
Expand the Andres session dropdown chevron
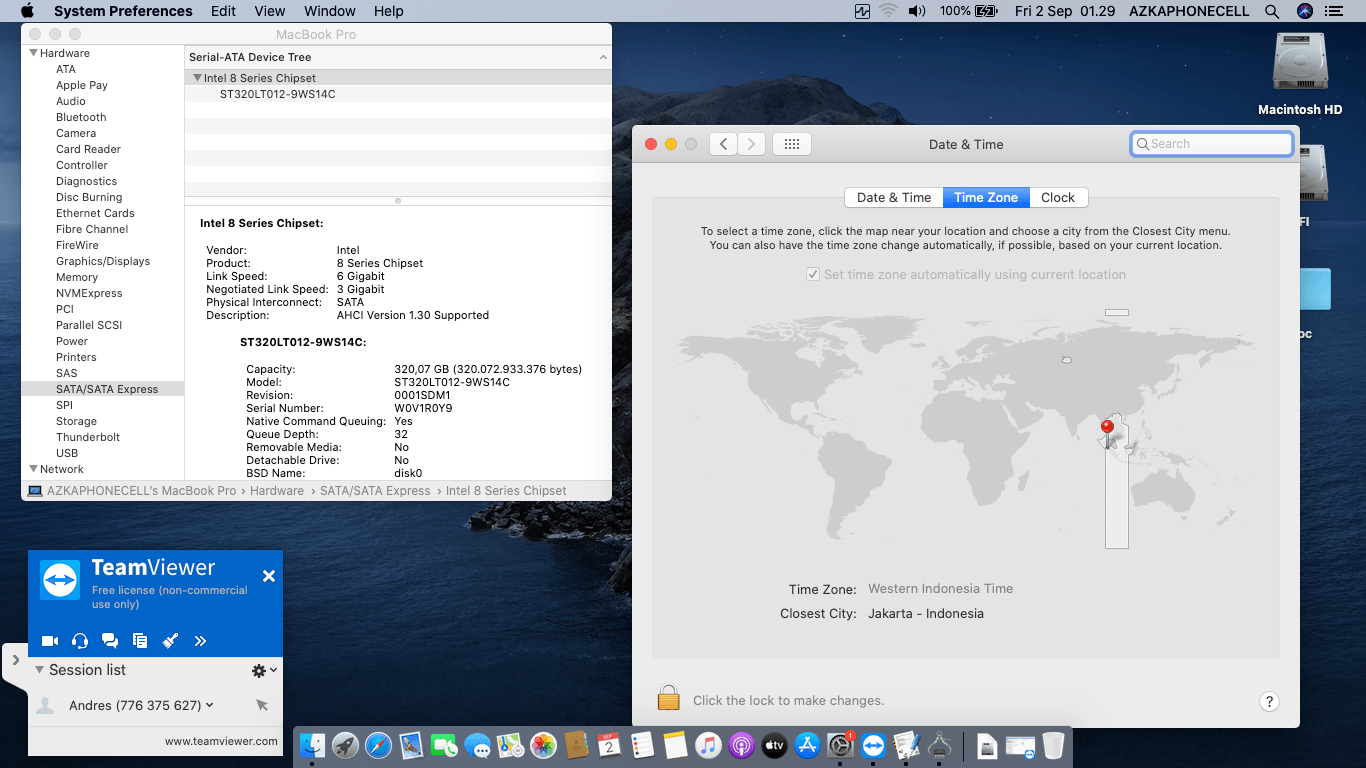click(x=210, y=705)
